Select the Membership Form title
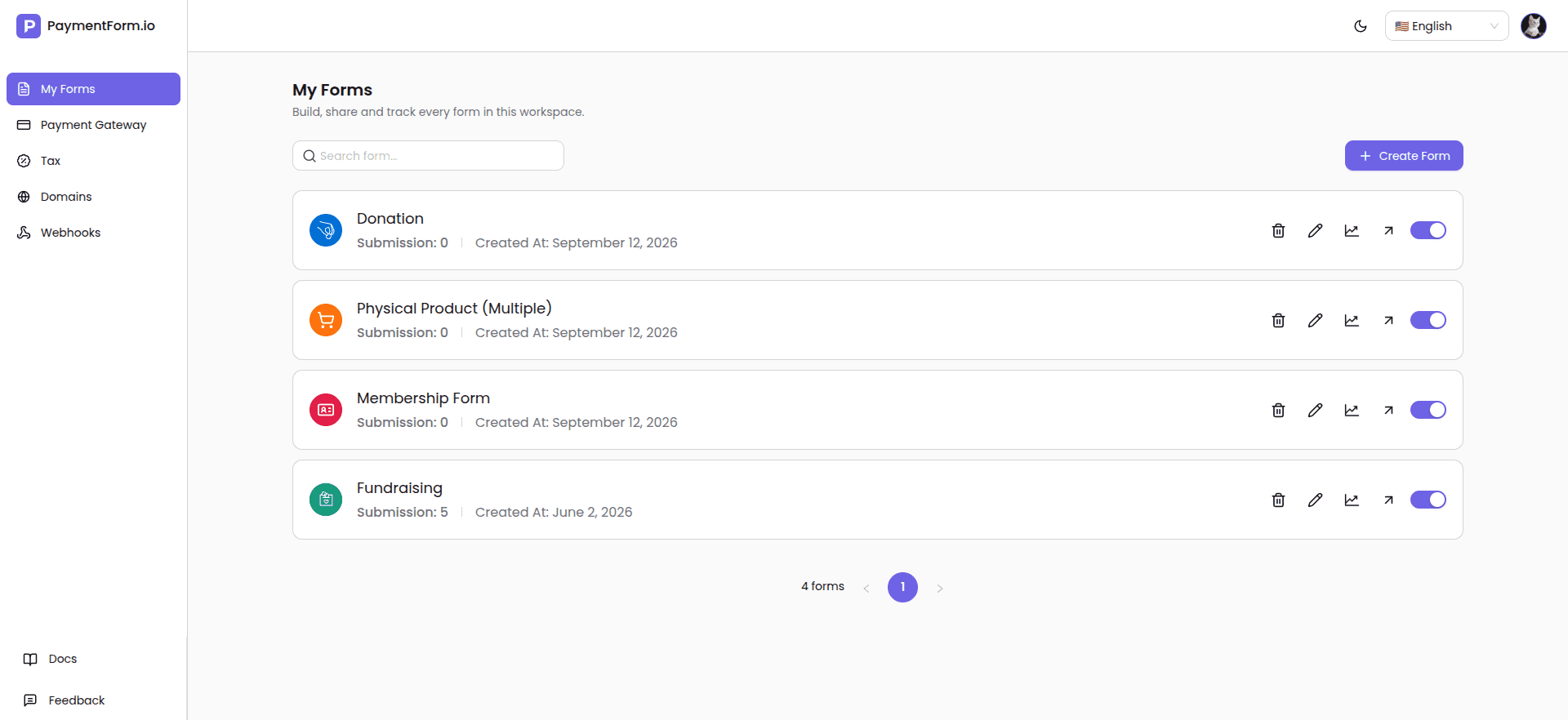The width and height of the screenshot is (1568, 720). coord(423,398)
